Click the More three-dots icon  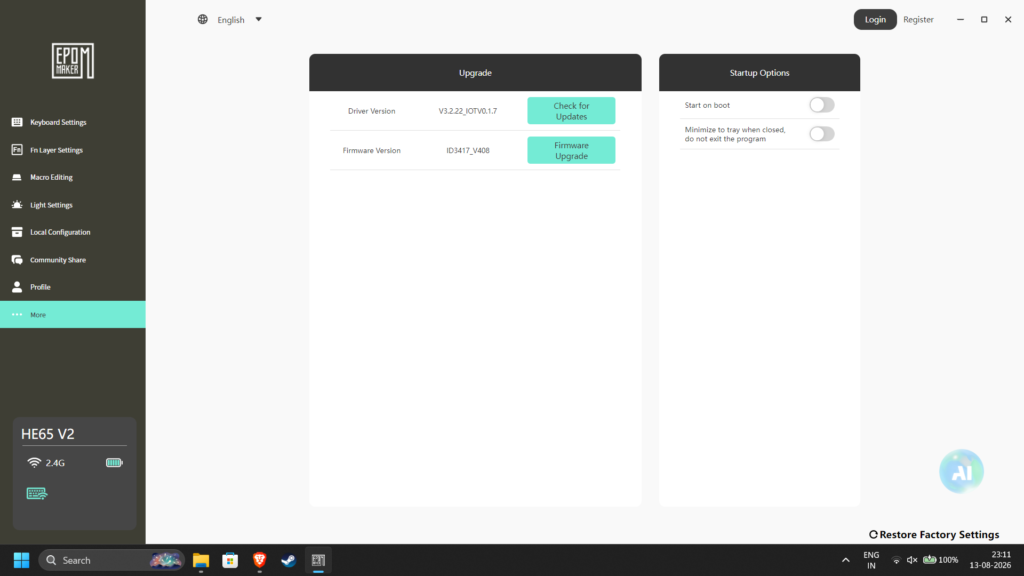17,314
